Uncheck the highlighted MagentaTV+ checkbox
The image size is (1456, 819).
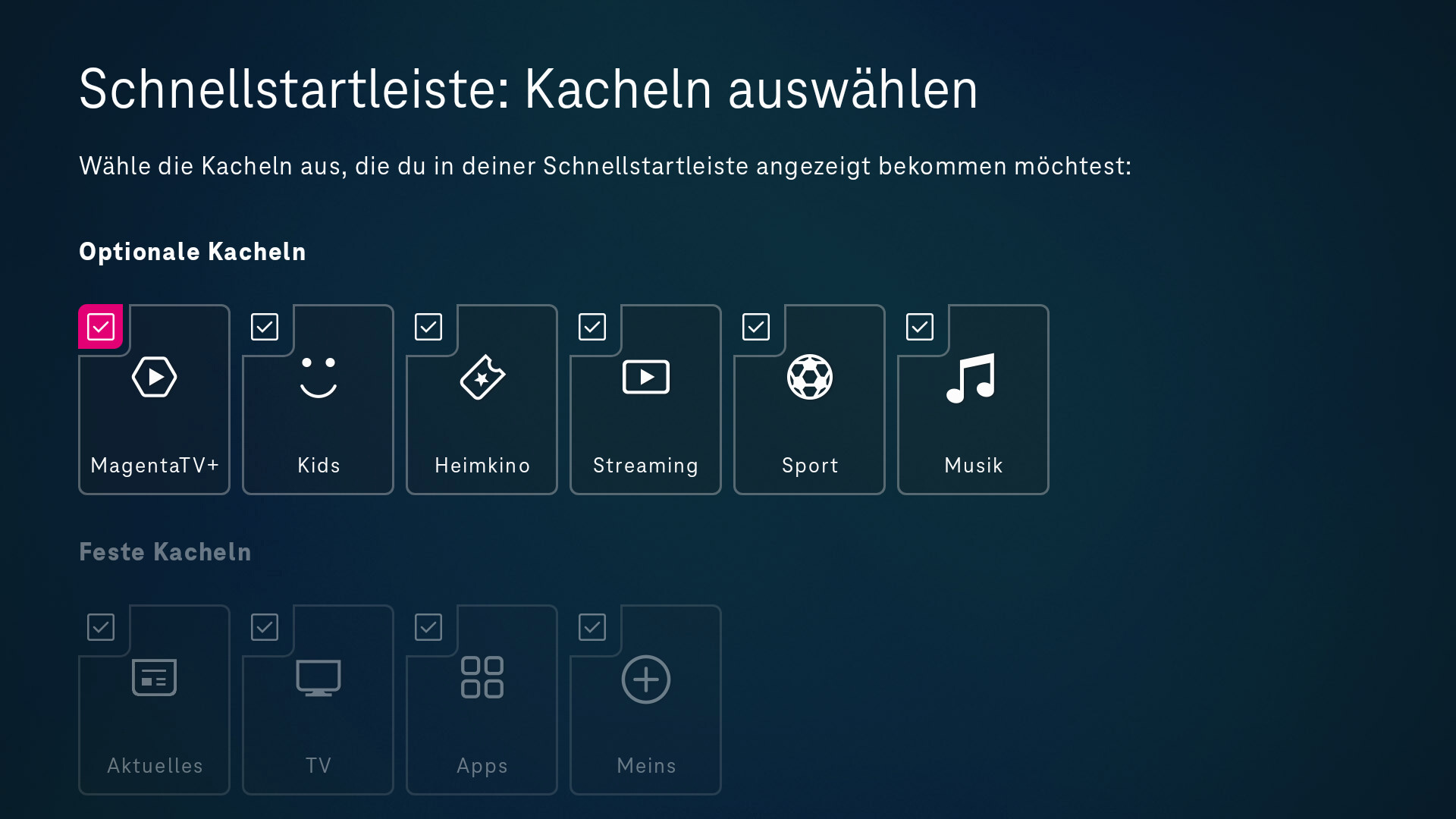point(101,327)
